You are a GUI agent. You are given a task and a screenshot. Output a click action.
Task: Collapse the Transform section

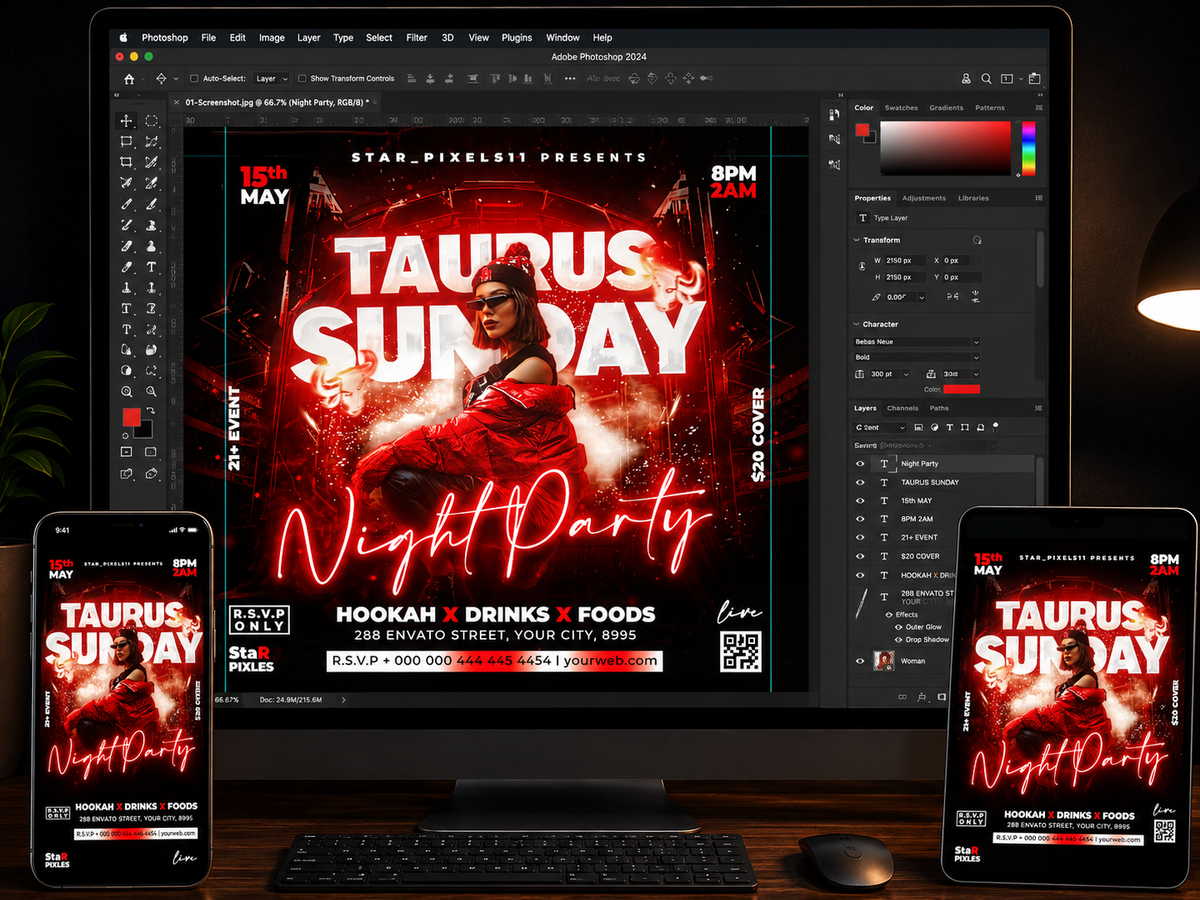click(x=857, y=240)
